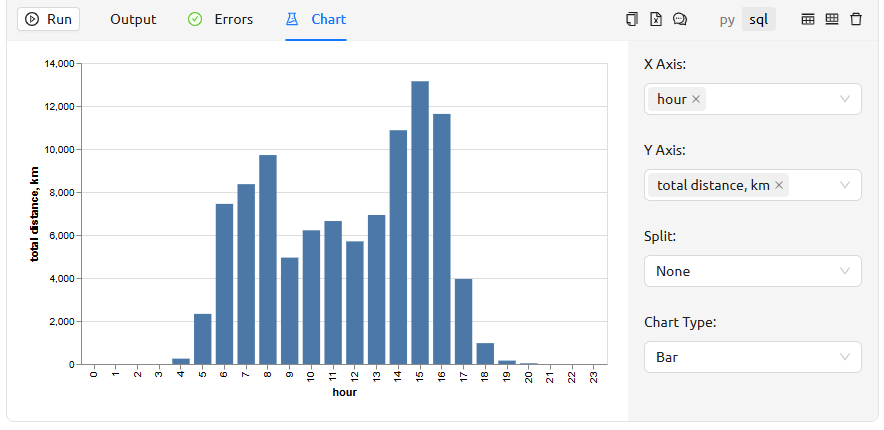Click the copy icon in the toolbar
This screenshot has width=884, height=430.
[631, 19]
